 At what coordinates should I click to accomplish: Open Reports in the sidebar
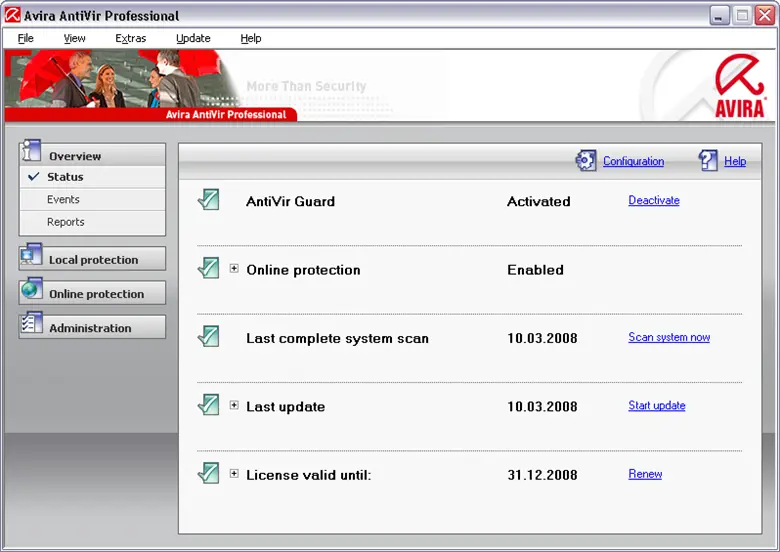(x=65, y=222)
